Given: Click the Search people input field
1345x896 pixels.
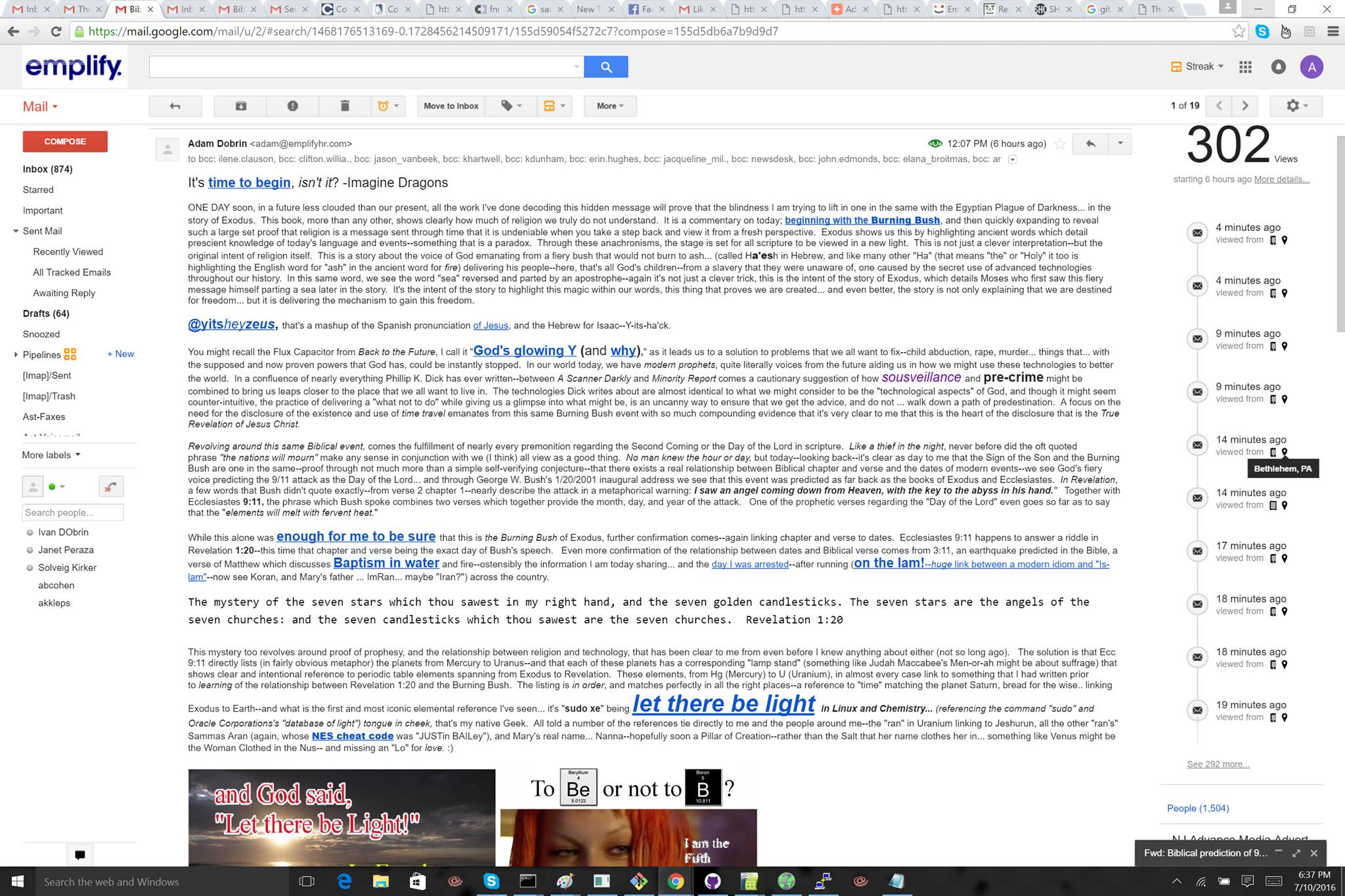Looking at the screenshot, I should 72,513.
